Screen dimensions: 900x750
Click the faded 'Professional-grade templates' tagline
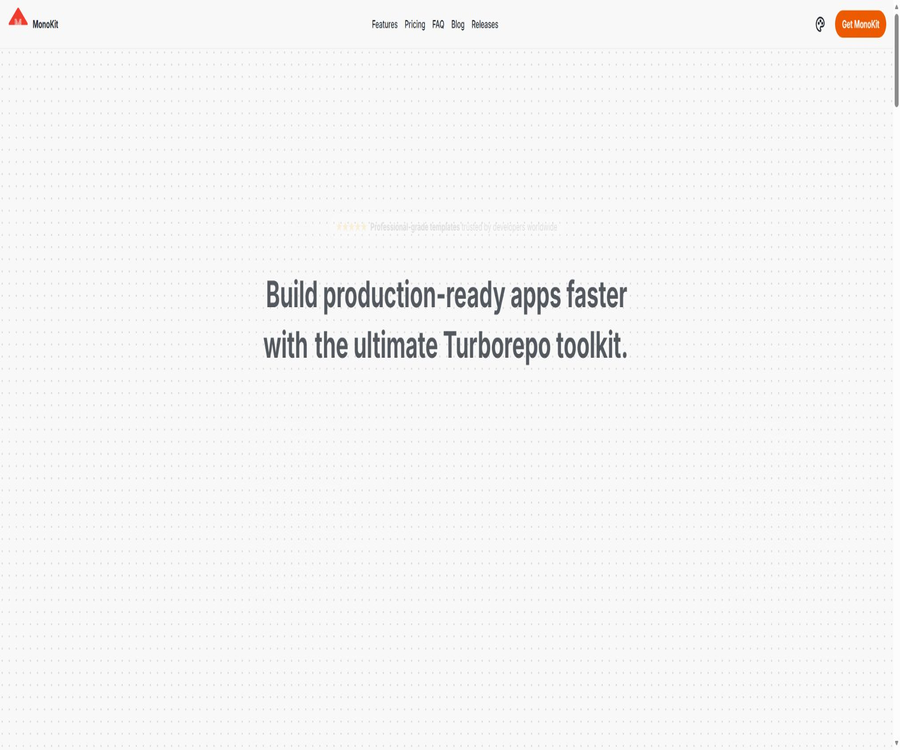(x=414, y=227)
